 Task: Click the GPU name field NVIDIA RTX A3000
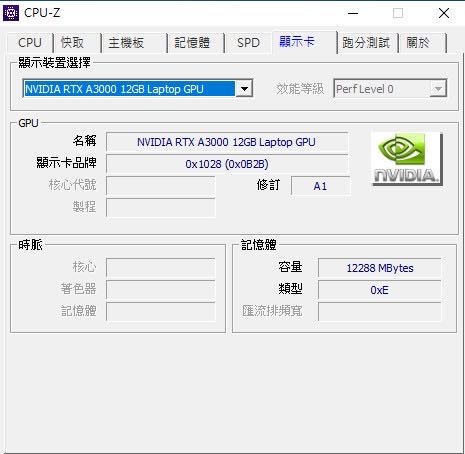pyautogui.click(x=227, y=142)
